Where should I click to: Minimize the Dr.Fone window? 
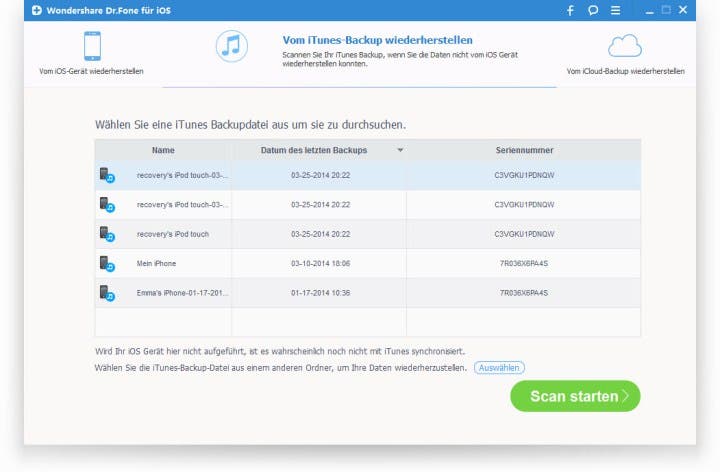(x=649, y=11)
